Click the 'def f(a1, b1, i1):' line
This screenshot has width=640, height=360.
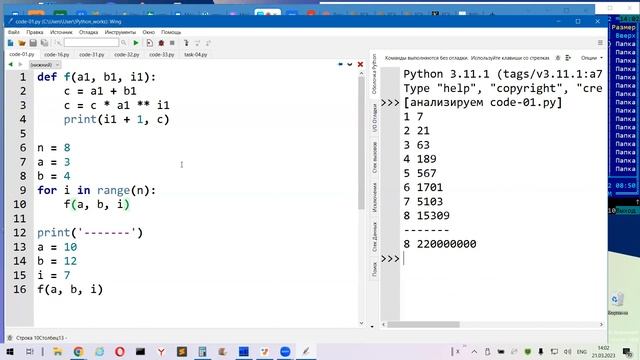(x=96, y=77)
